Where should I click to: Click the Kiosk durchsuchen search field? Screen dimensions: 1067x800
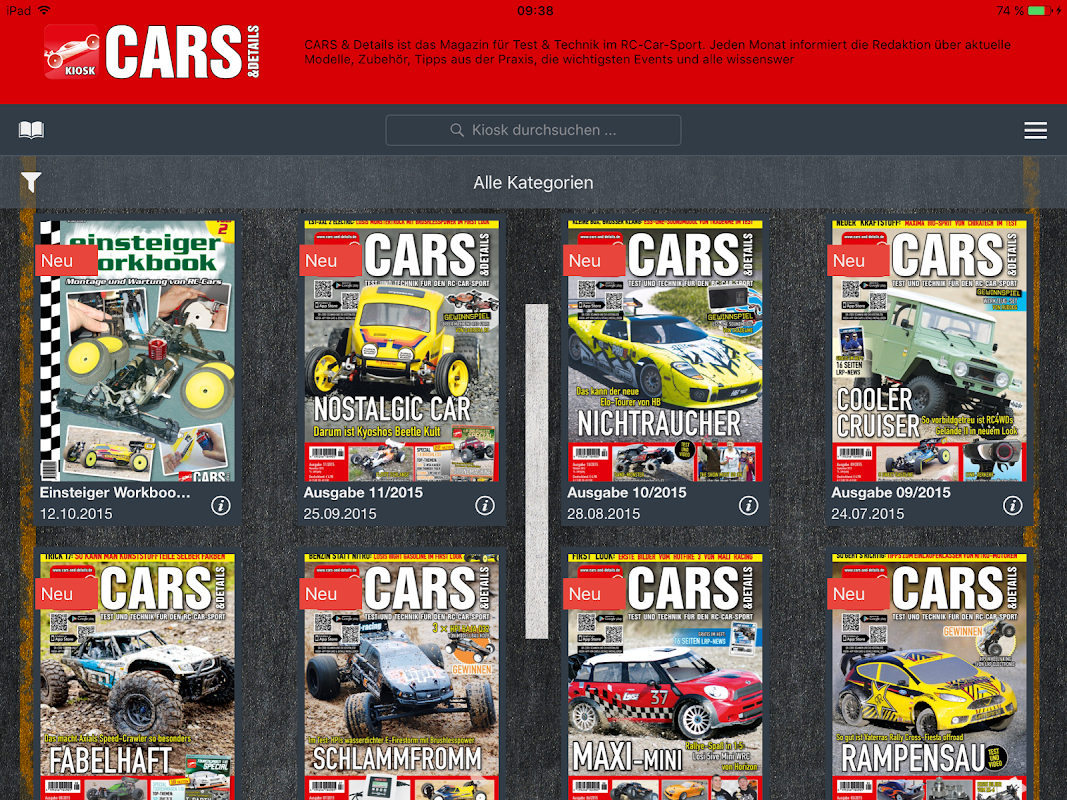coord(533,130)
